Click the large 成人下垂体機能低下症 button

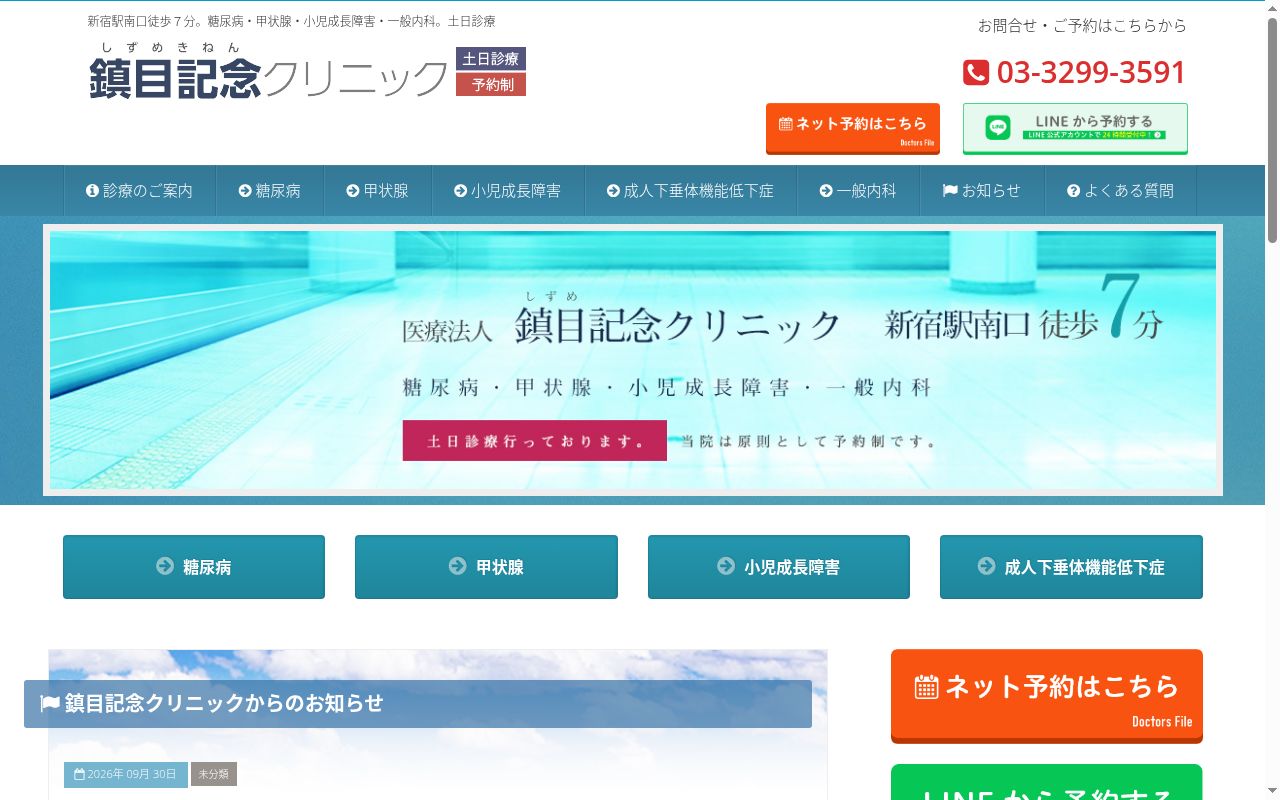(1071, 567)
